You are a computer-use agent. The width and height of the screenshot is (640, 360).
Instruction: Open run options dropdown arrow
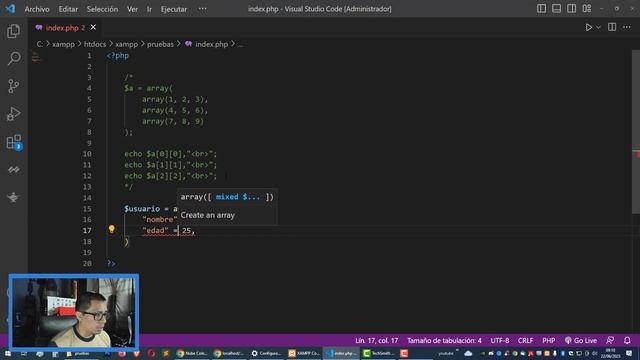598,27
